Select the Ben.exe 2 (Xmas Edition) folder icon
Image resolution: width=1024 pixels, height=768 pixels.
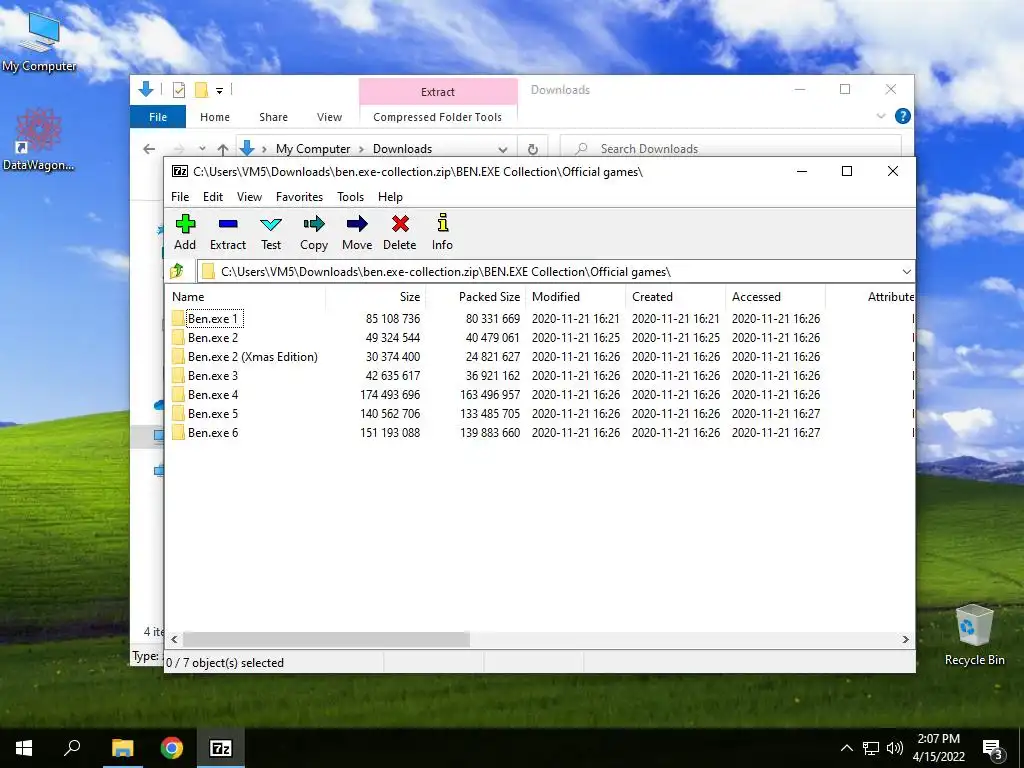(178, 357)
